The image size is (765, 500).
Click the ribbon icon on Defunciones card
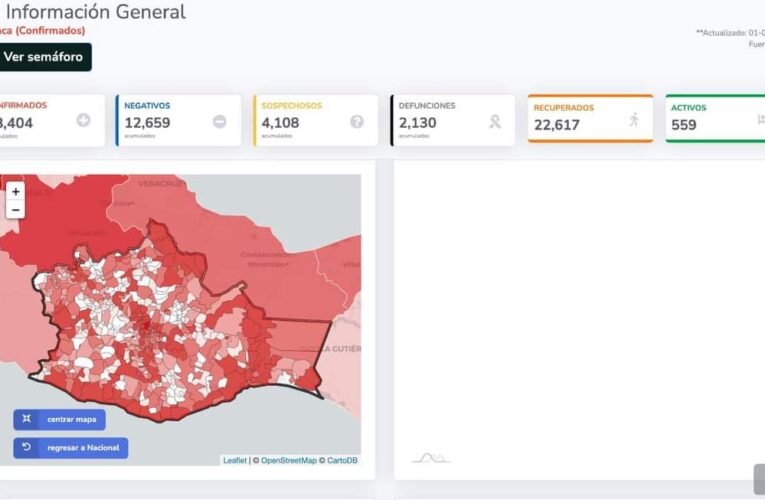pos(494,121)
